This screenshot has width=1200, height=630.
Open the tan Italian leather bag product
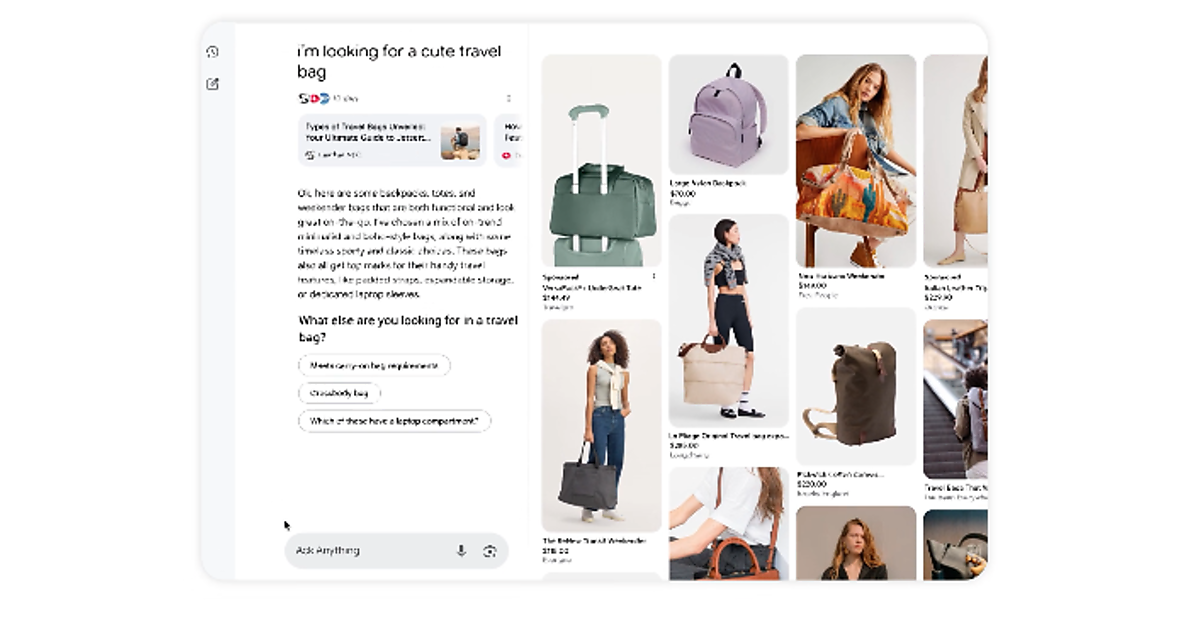coord(956,160)
